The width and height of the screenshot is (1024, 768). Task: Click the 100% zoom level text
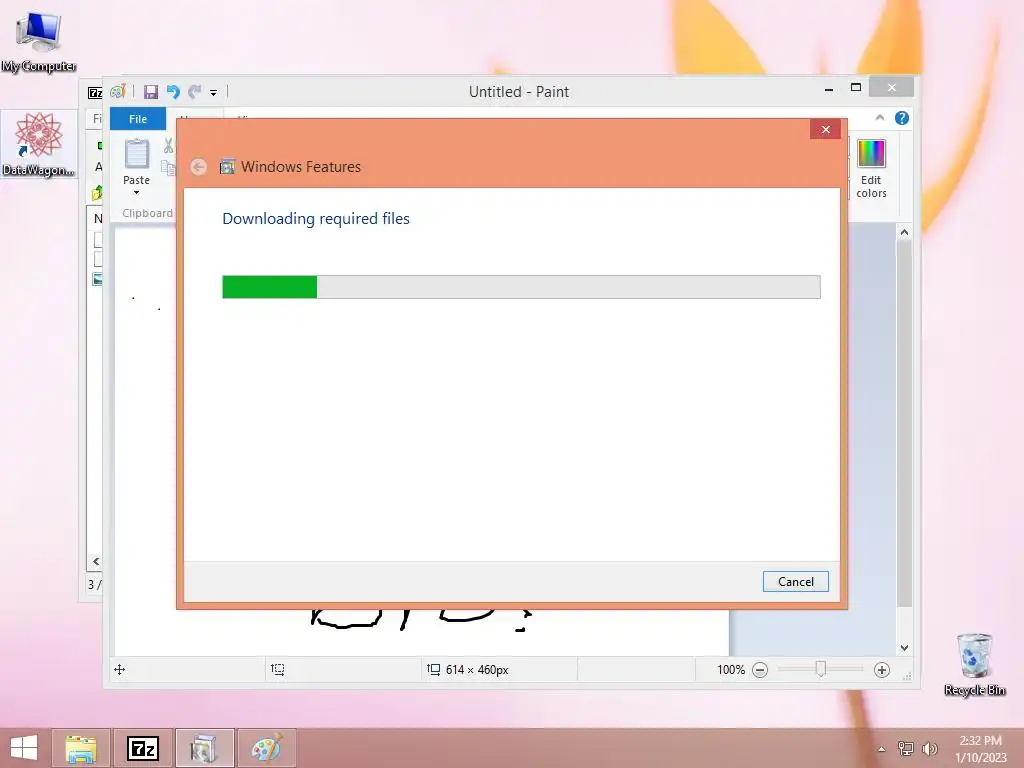(731, 669)
